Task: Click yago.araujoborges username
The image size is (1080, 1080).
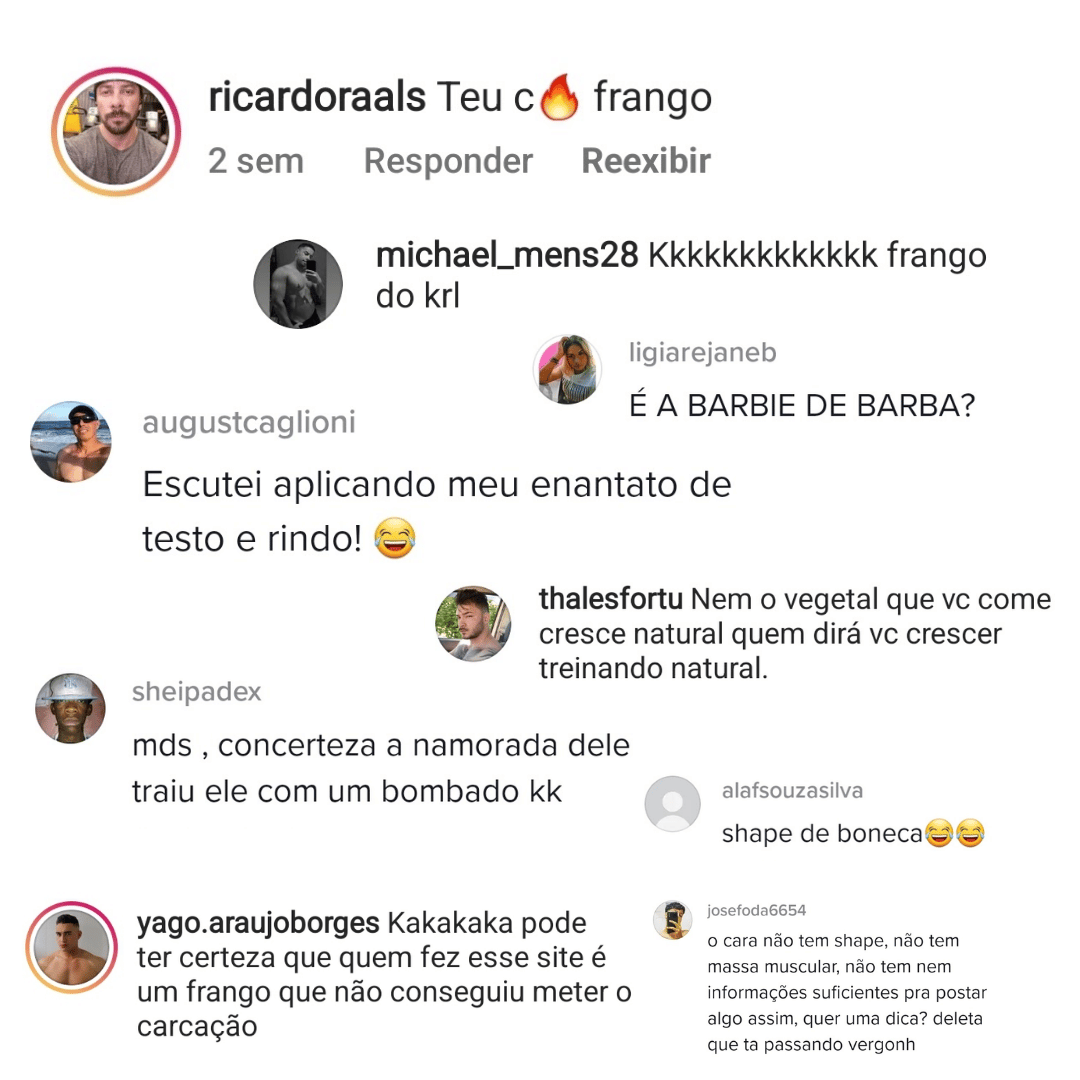Action: (258, 923)
